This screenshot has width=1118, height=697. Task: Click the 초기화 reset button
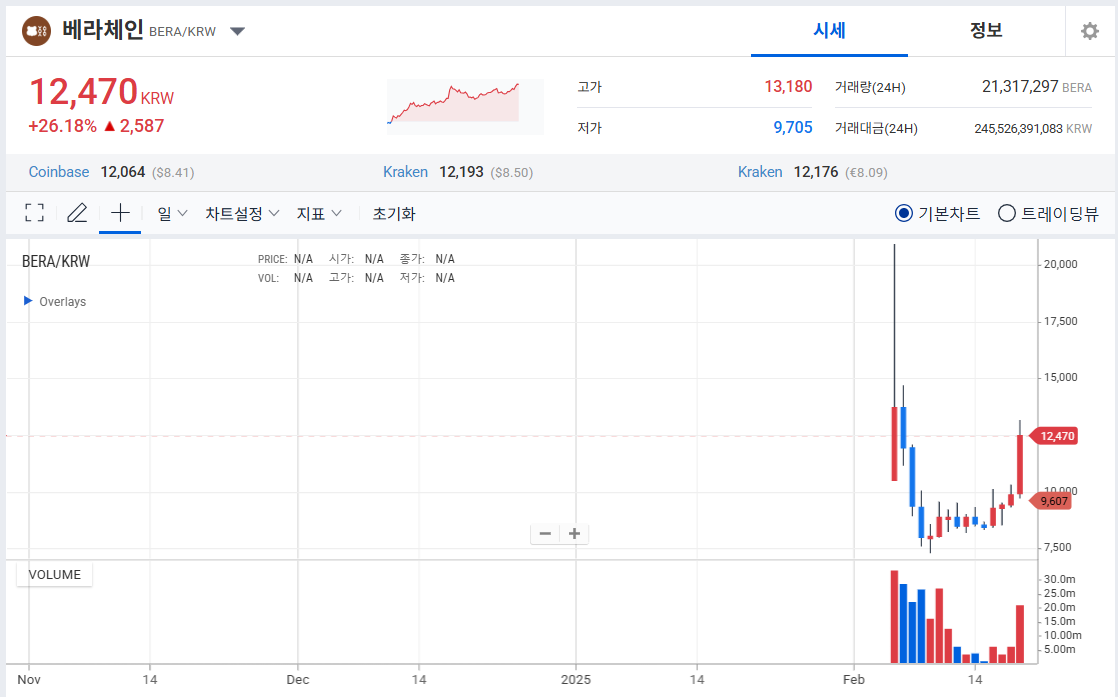(394, 213)
